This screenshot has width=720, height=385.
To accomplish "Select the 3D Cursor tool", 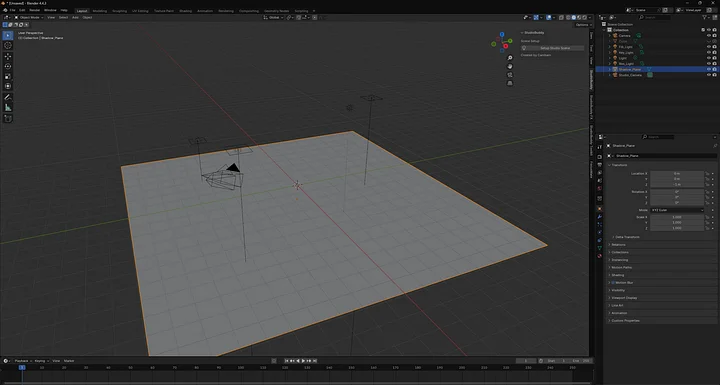I will (8, 45).
